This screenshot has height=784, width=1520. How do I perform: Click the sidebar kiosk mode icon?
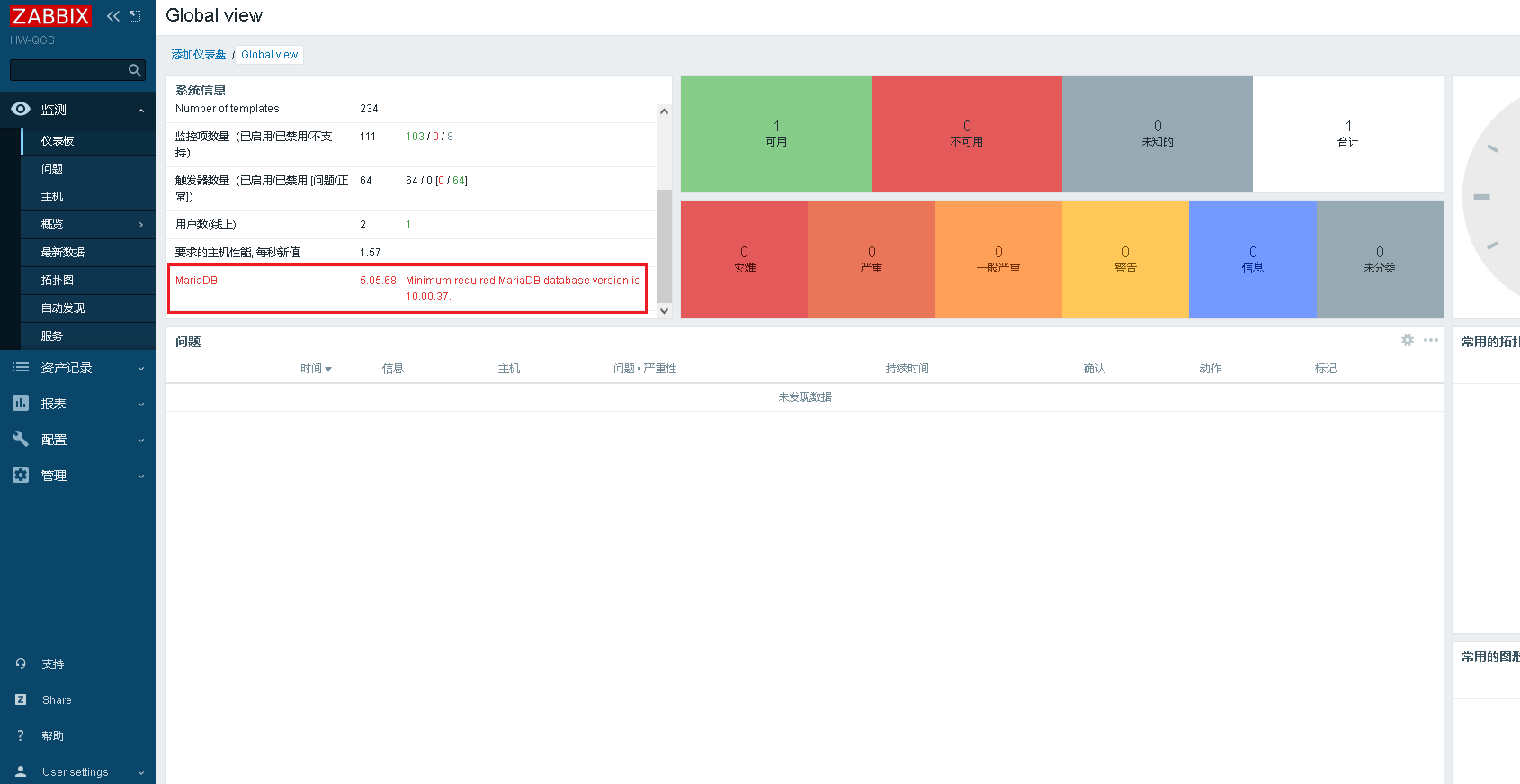tap(135, 16)
